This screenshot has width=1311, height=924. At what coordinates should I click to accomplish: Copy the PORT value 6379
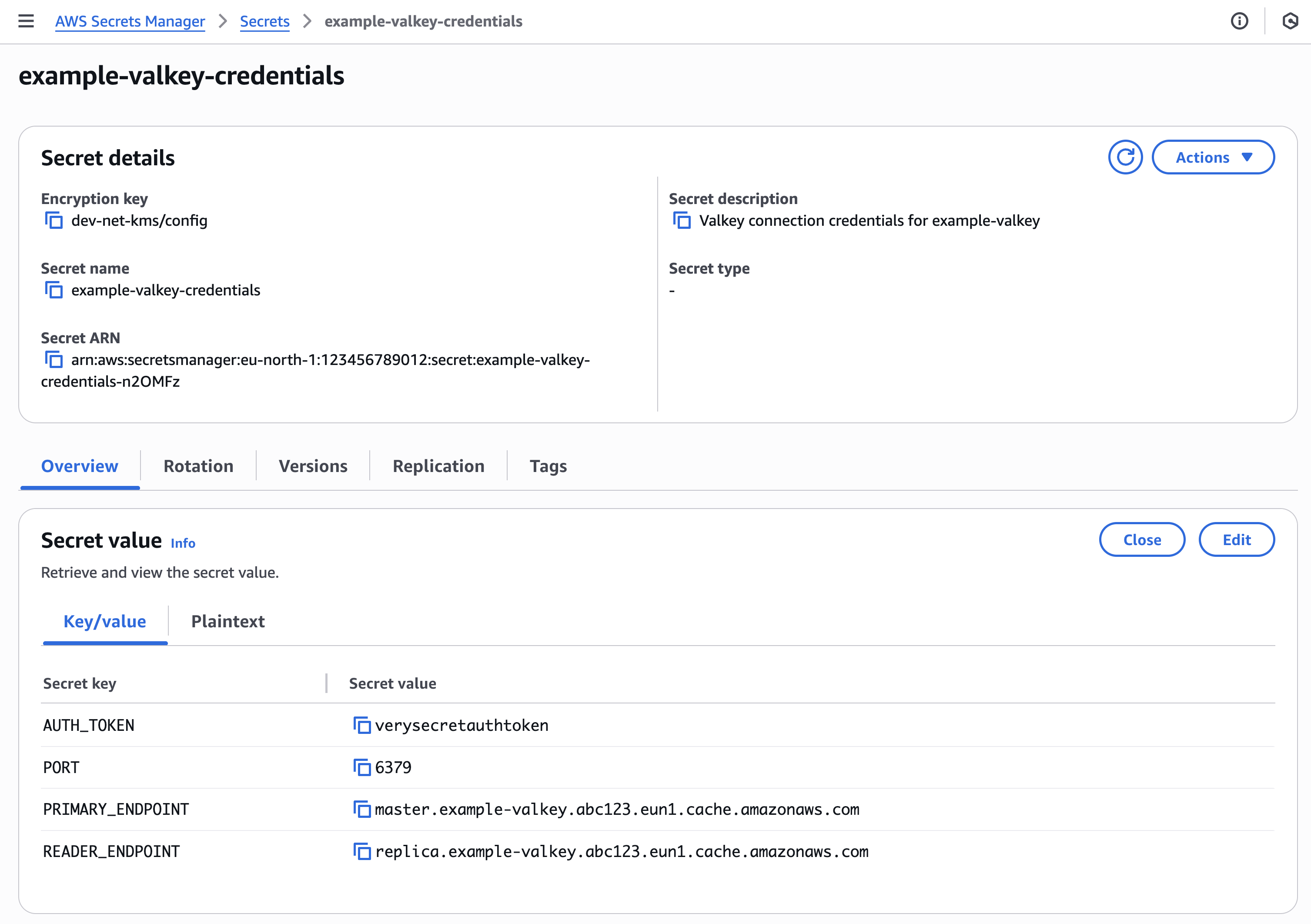coord(362,767)
